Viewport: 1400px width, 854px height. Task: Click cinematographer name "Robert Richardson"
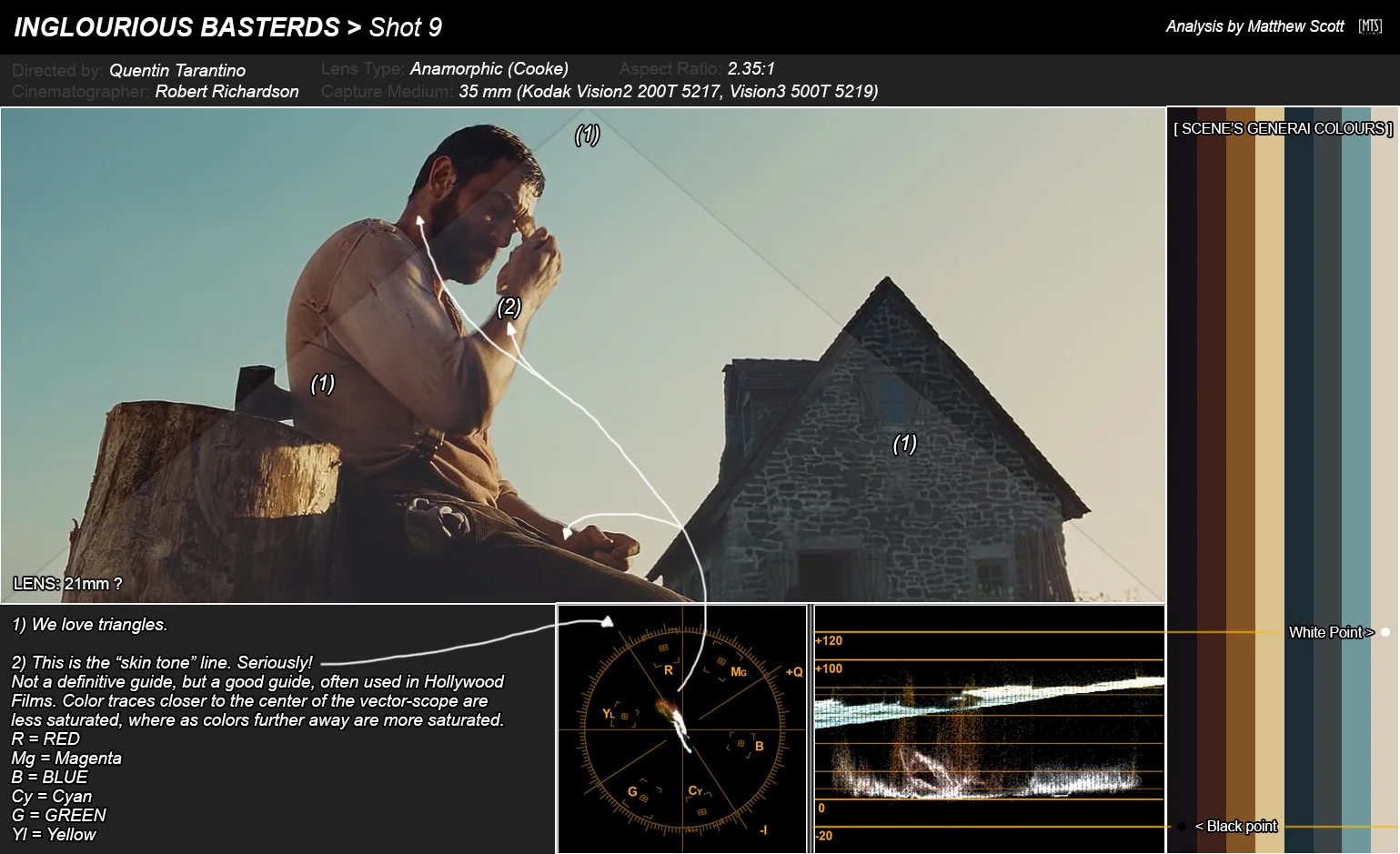click(227, 91)
